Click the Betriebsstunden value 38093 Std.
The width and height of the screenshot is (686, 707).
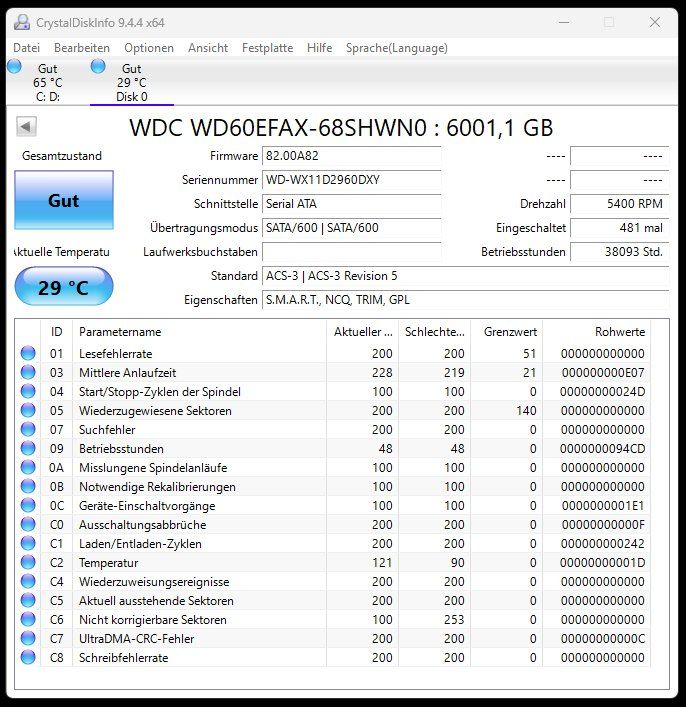[620, 252]
